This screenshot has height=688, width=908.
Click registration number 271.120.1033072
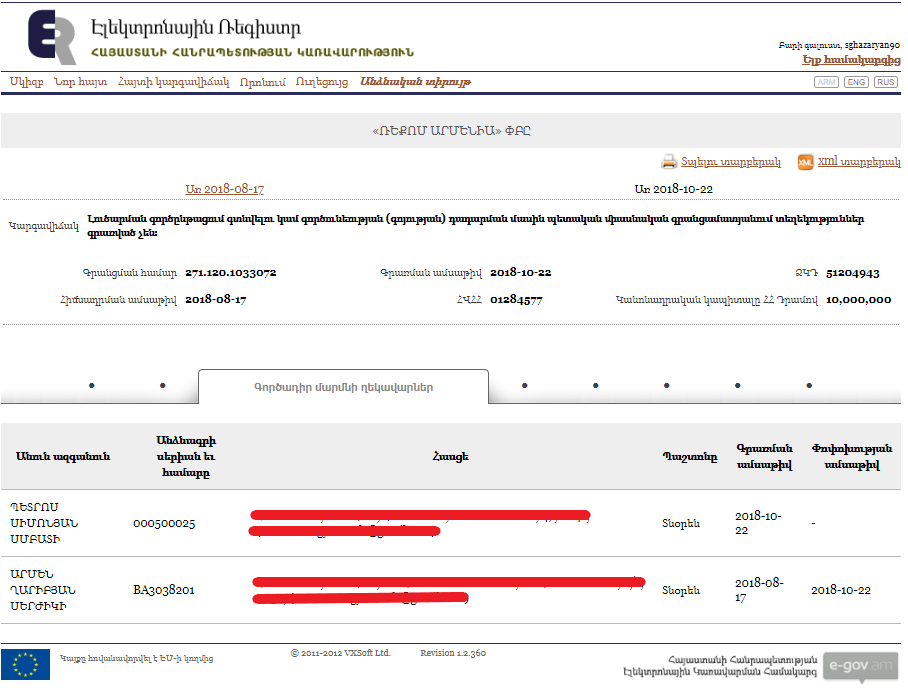click(230, 273)
